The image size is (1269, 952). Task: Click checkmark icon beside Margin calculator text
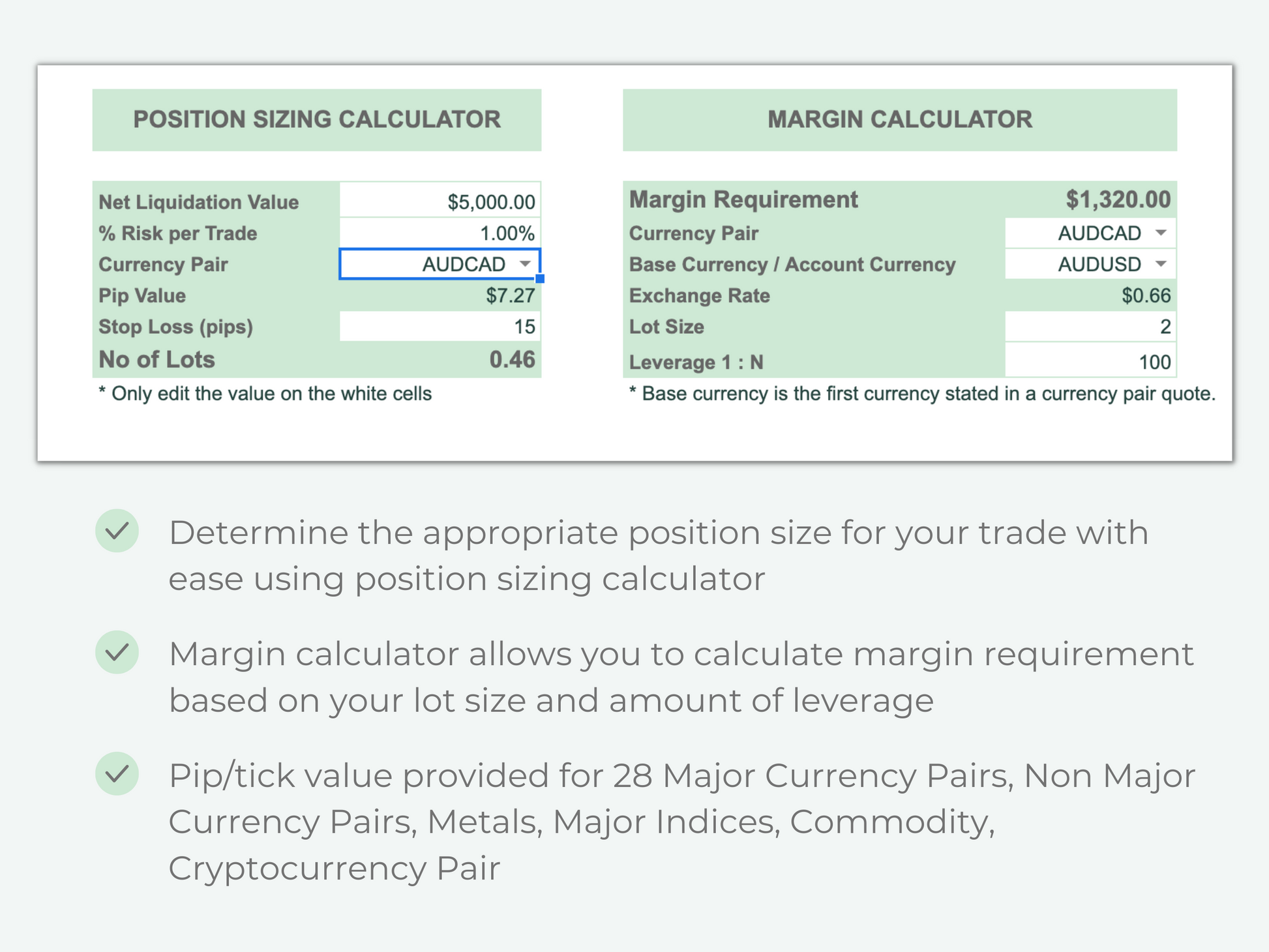click(117, 652)
